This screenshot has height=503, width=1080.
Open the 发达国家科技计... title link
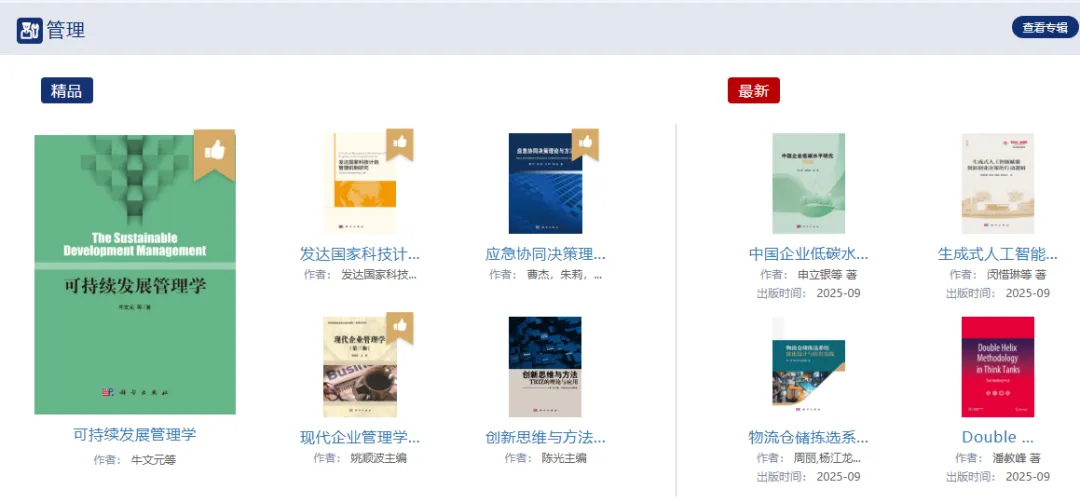pos(360,254)
